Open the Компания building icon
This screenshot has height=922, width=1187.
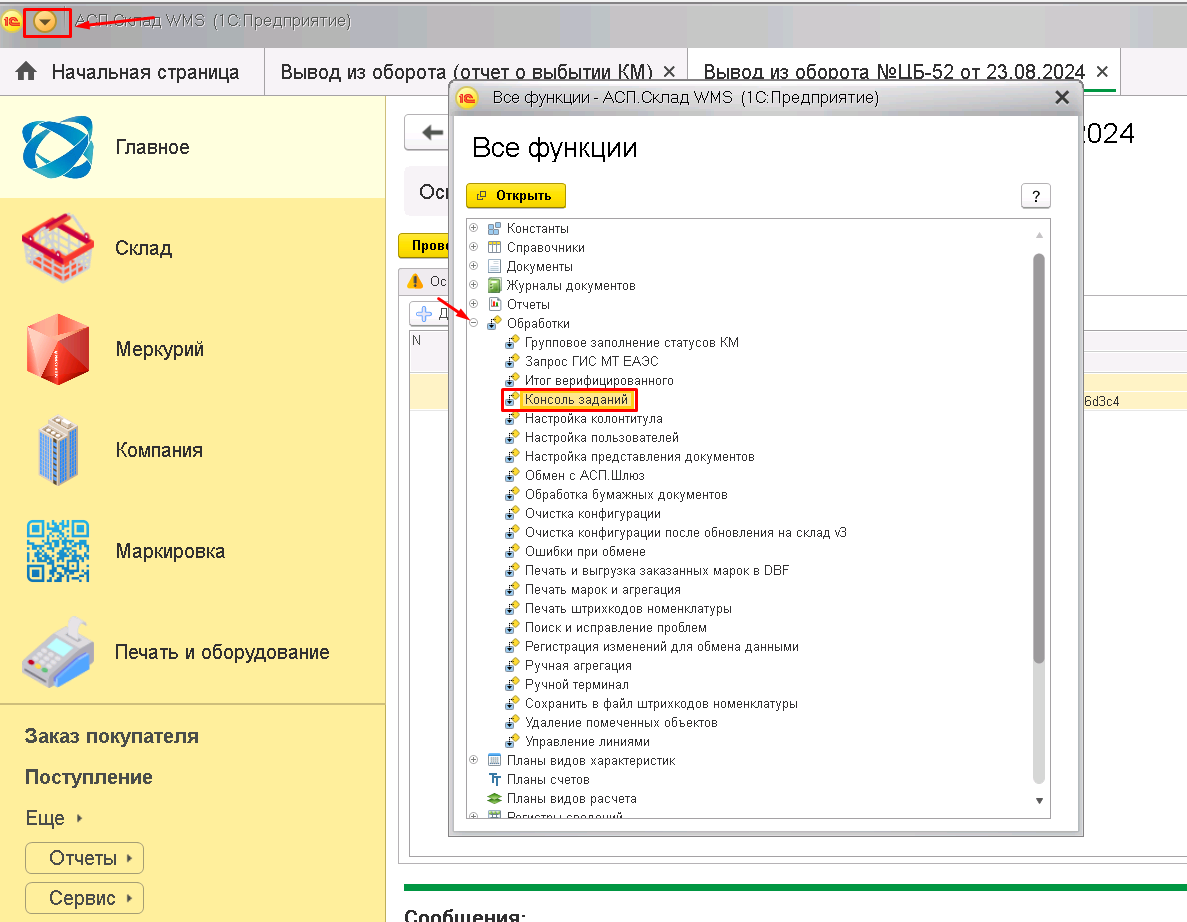(x=58, y=450)
